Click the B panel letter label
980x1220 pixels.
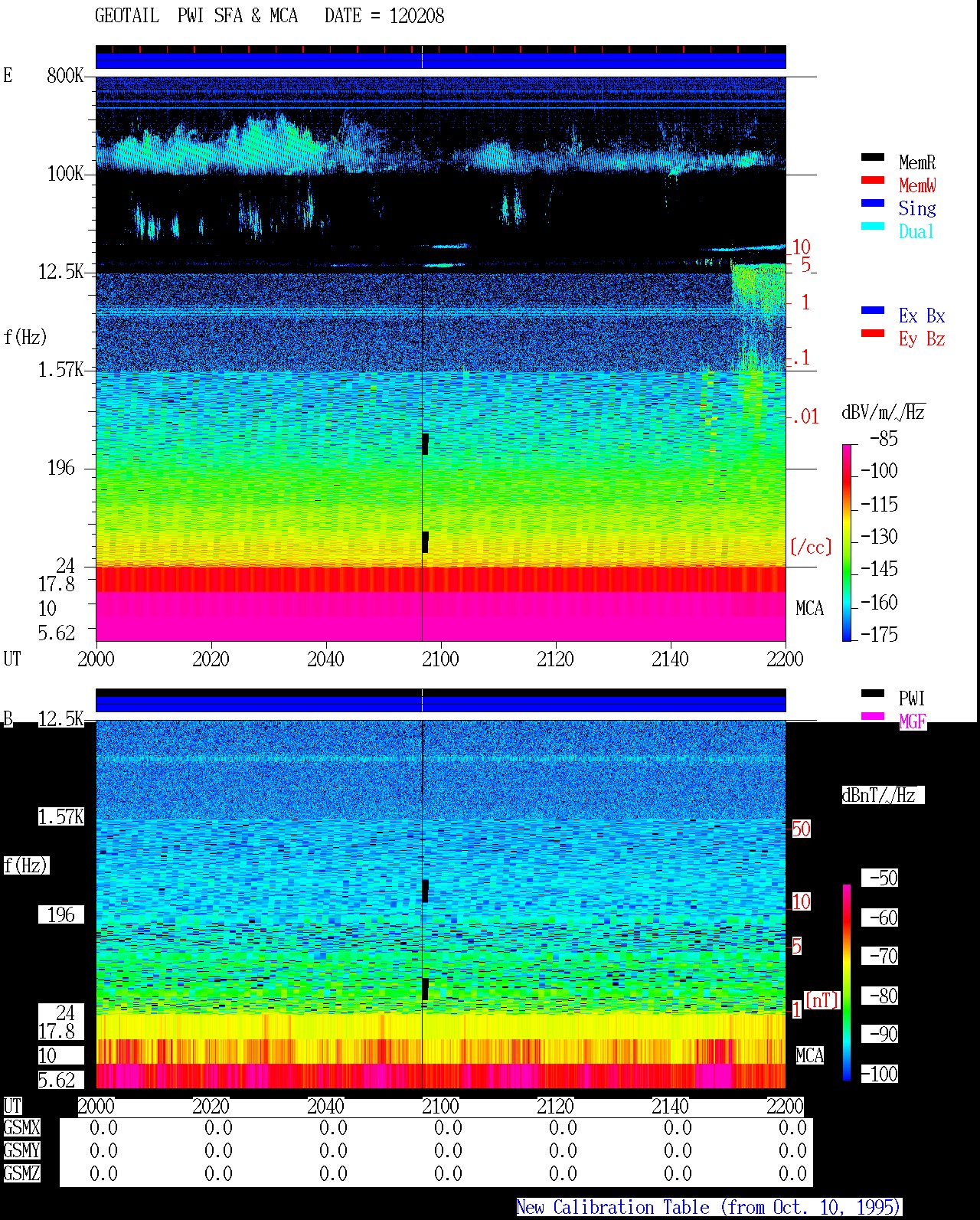pyautogui.click(x=8, y=718)
